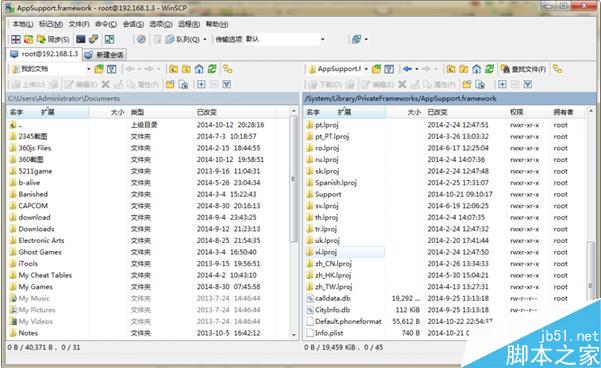The width and height of the screenshot is (601, 368).
Task: Open the terminal console icon in main toolbar
Action: coord(80,39)
